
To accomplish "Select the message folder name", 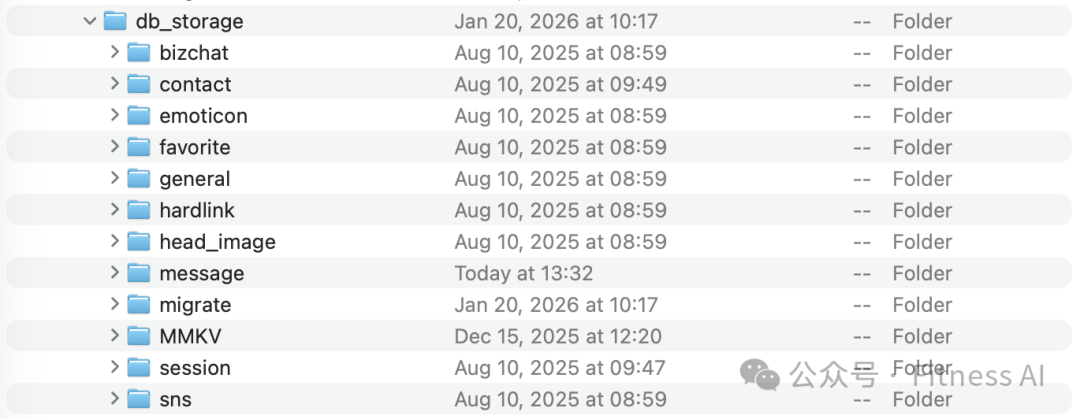I will [201, 273].
